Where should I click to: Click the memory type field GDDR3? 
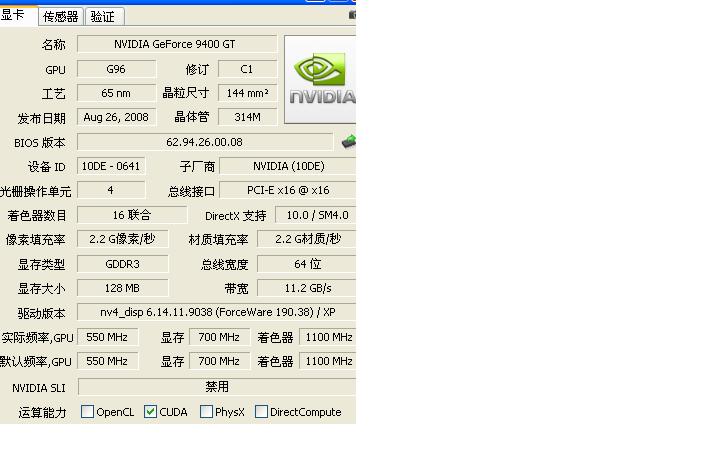pyautogui.click(x=123, y=264)
